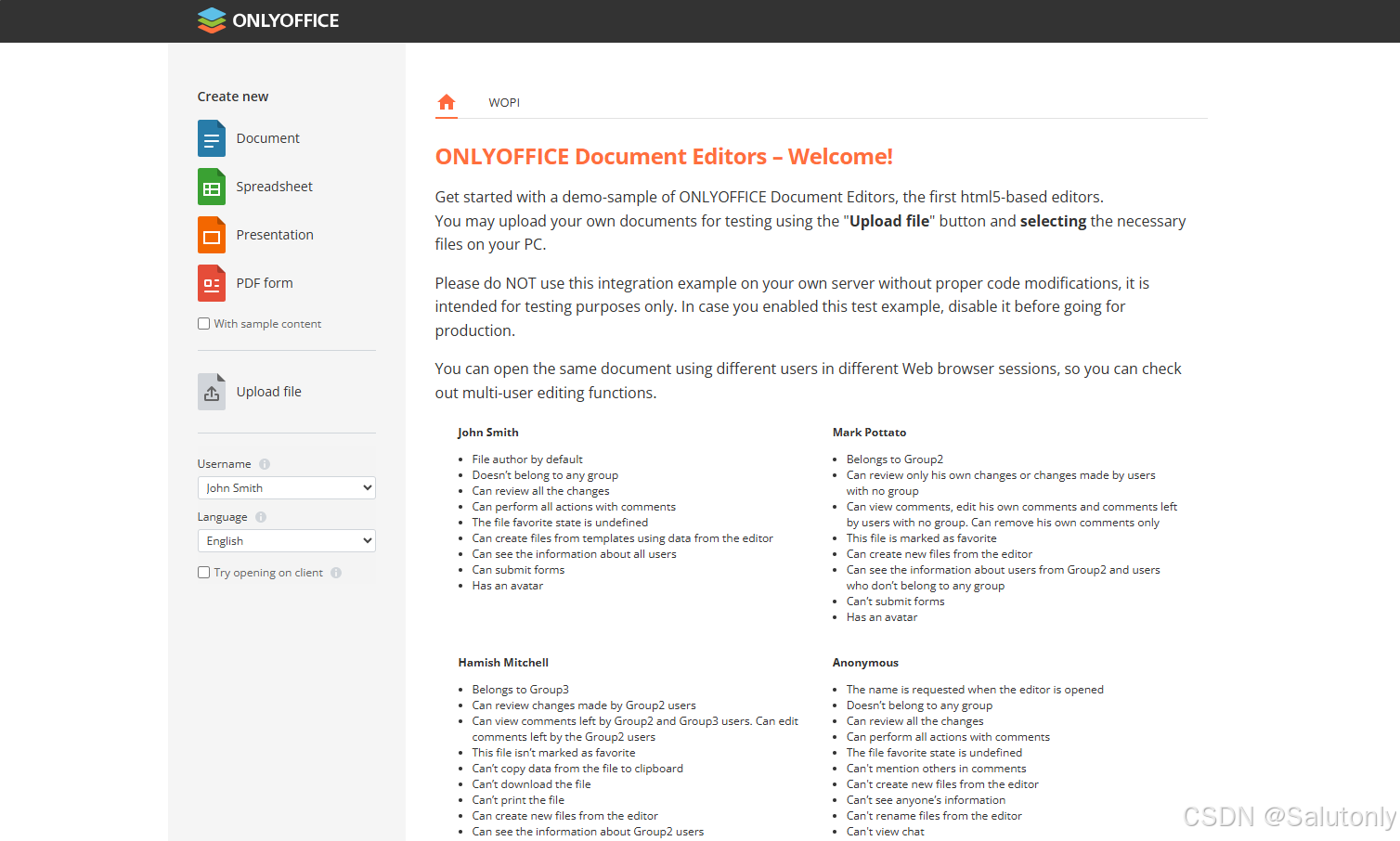Switch to the WOPI tab
1400x841 pixels.
pos(504,103)
